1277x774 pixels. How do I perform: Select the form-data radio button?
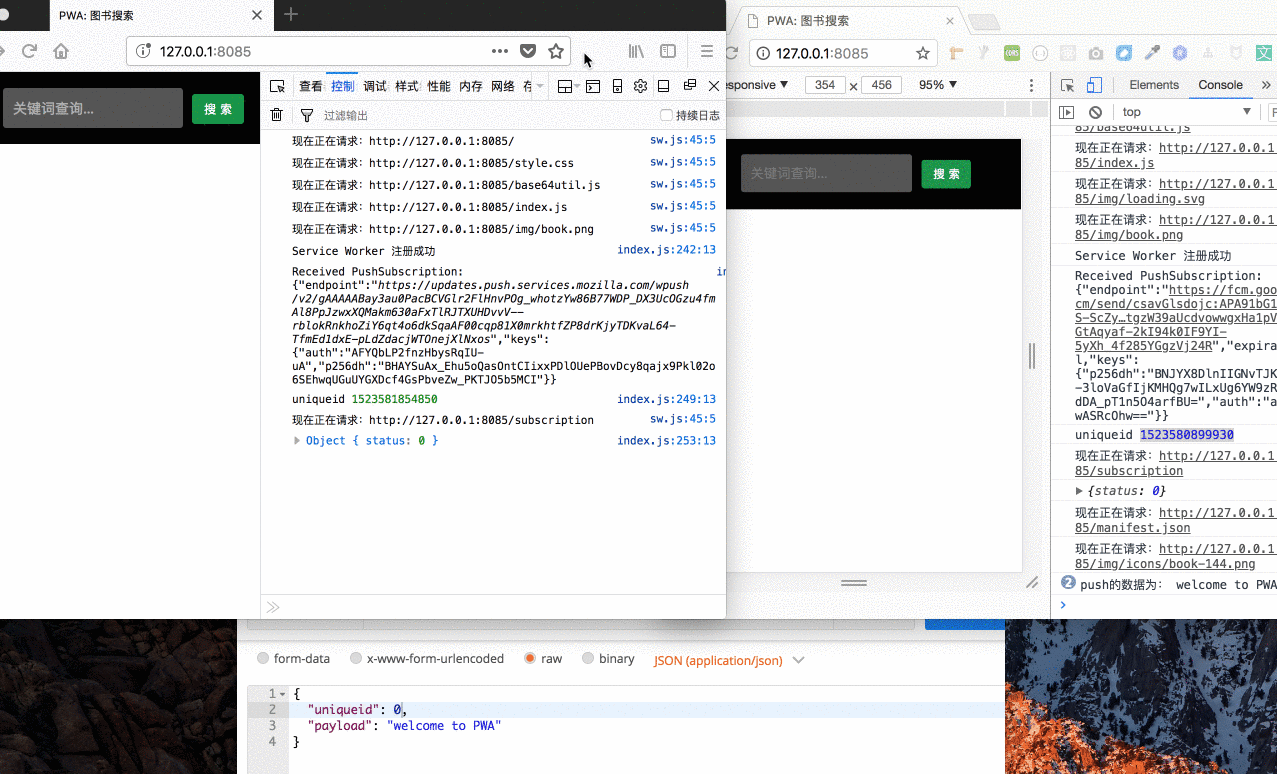coord(263,659)
